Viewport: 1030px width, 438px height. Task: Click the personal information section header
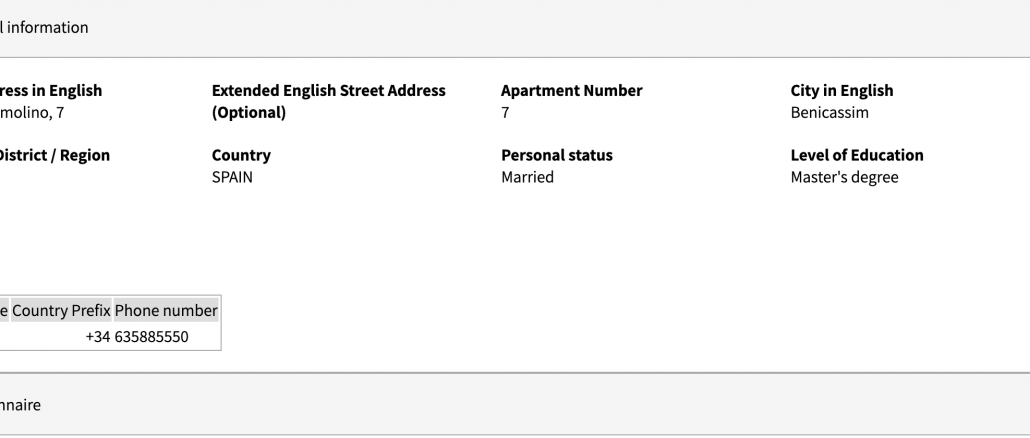point(45,28)
